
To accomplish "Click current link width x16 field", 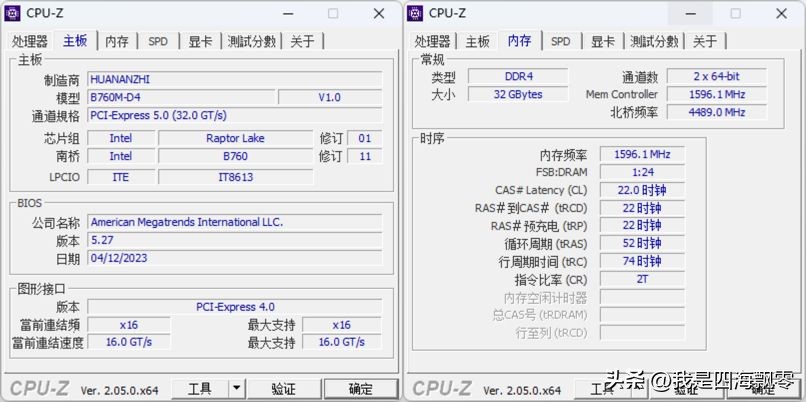I will (129, 325).
